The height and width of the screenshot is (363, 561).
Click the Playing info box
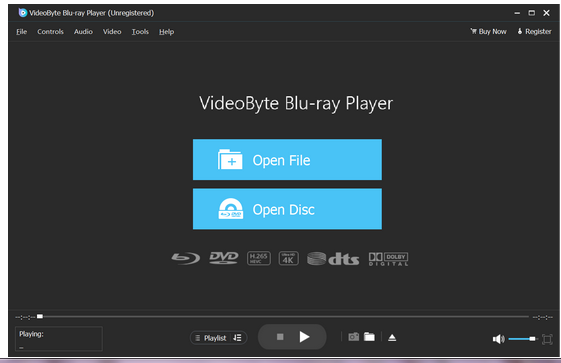(x=59, y=338)
